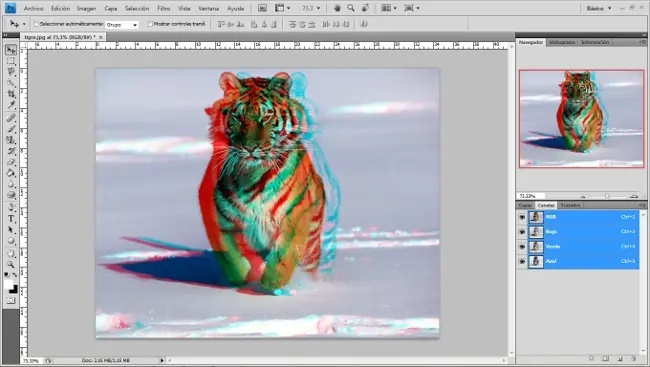Image resolution: width=650 pixels, height=367 pixels.
Task: Click Zoom tool in application bar
Action: 351,8
